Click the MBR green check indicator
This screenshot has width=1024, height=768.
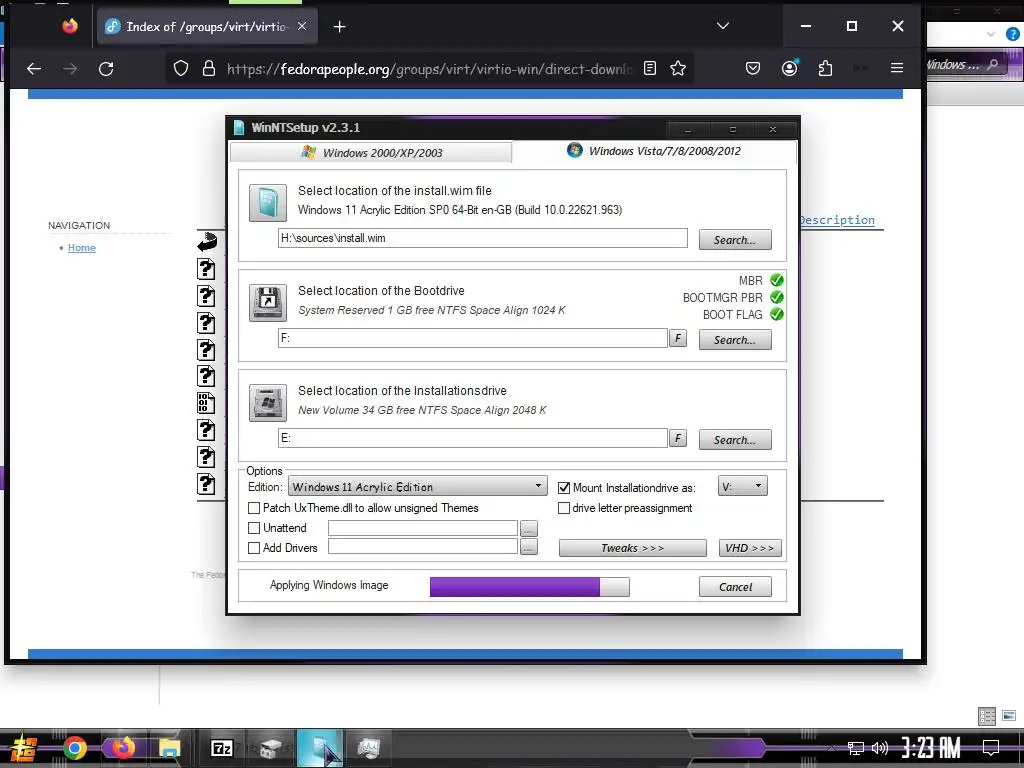[776, 280]
